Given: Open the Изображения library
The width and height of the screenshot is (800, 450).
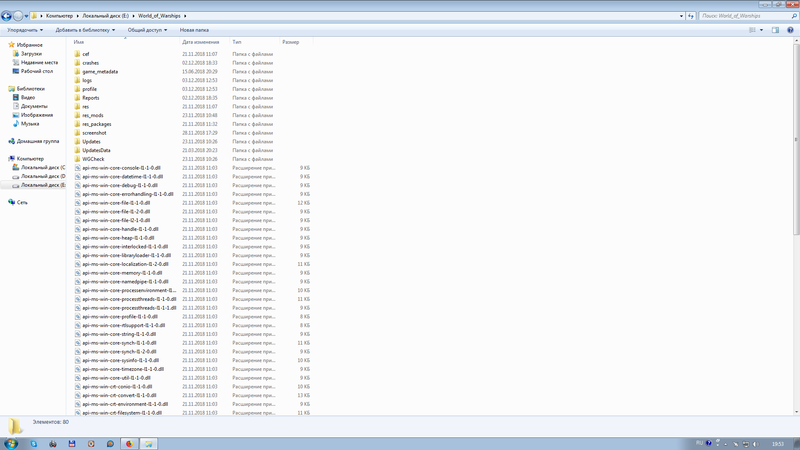Looking at the screenshot, I should coord(37,115).
